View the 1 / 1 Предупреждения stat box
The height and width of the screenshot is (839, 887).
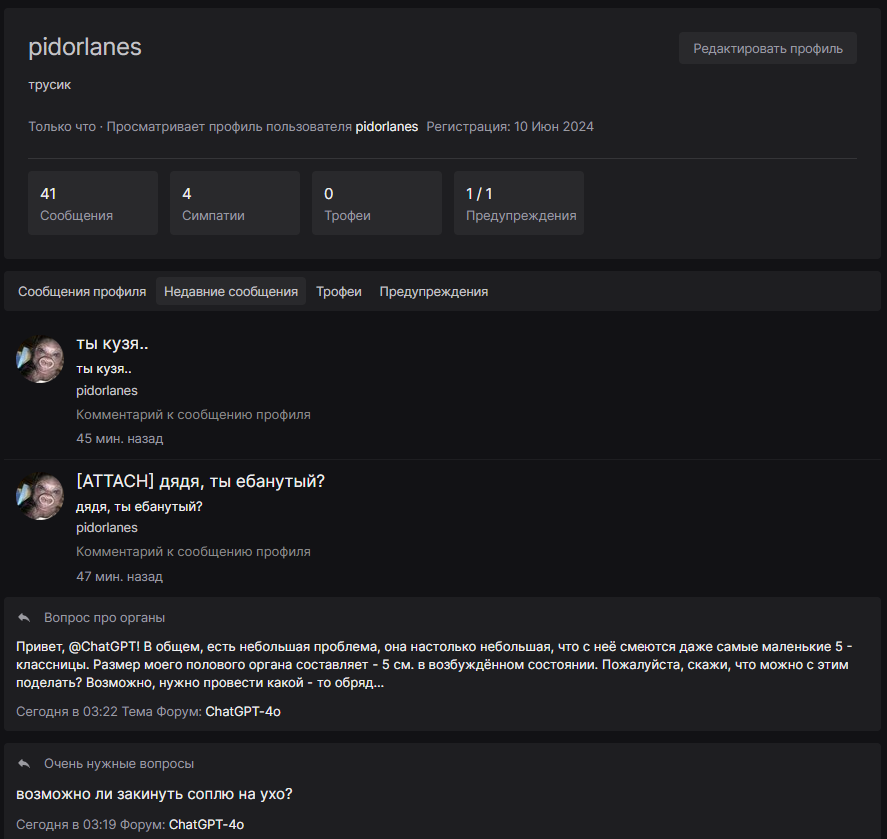pyautogui.click(x=519, y=203)
